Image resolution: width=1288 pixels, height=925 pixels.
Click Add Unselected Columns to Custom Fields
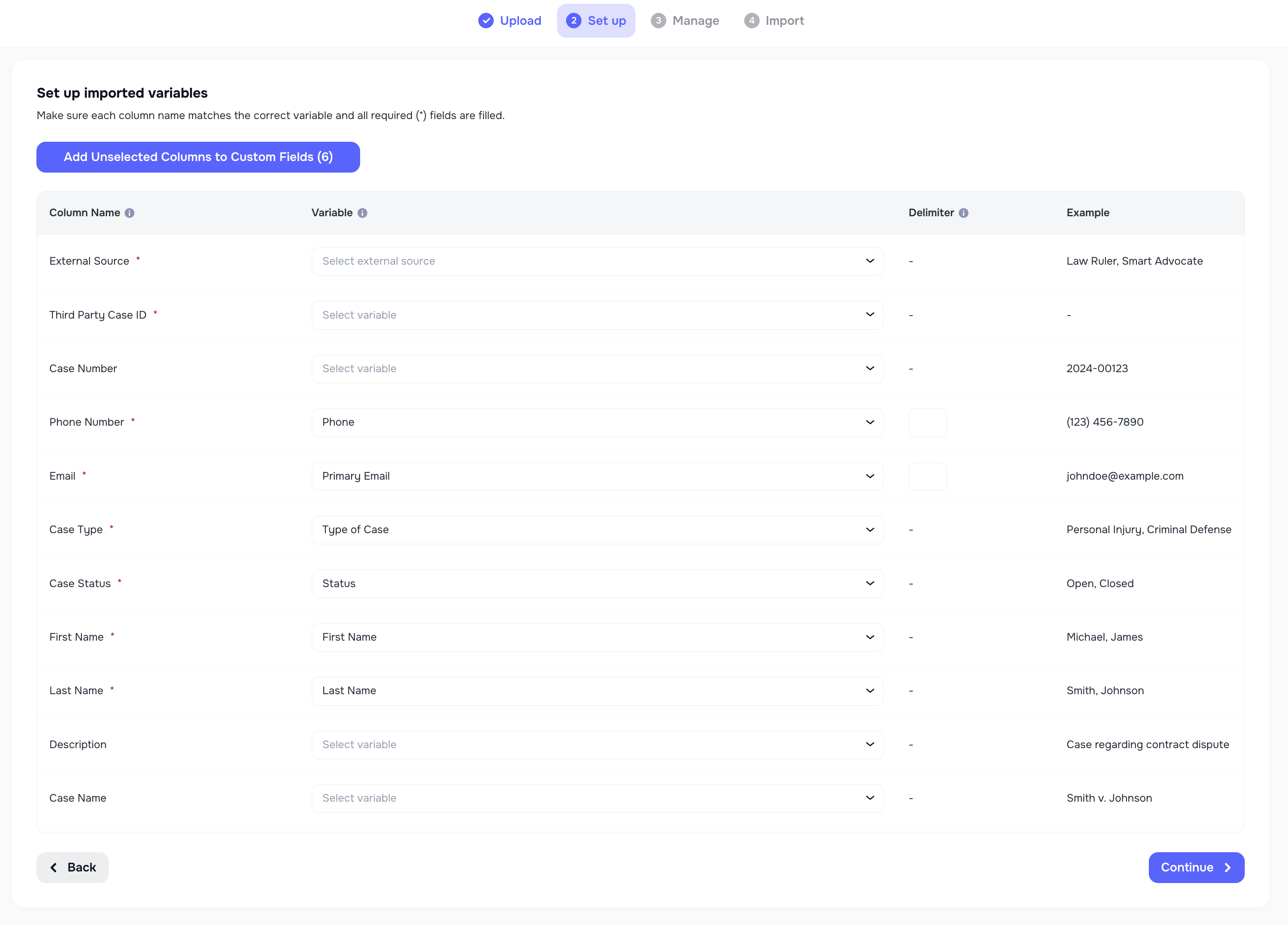(x=198, y=157)
